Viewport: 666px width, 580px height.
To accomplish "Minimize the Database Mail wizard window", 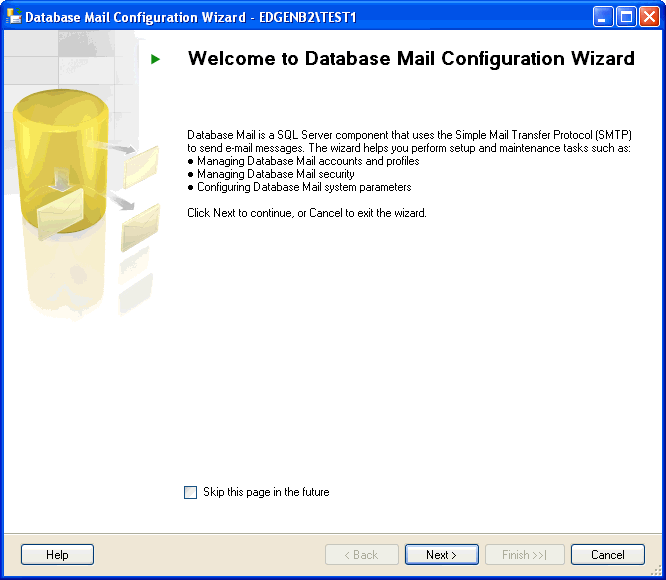I will (x=603, y=17).
